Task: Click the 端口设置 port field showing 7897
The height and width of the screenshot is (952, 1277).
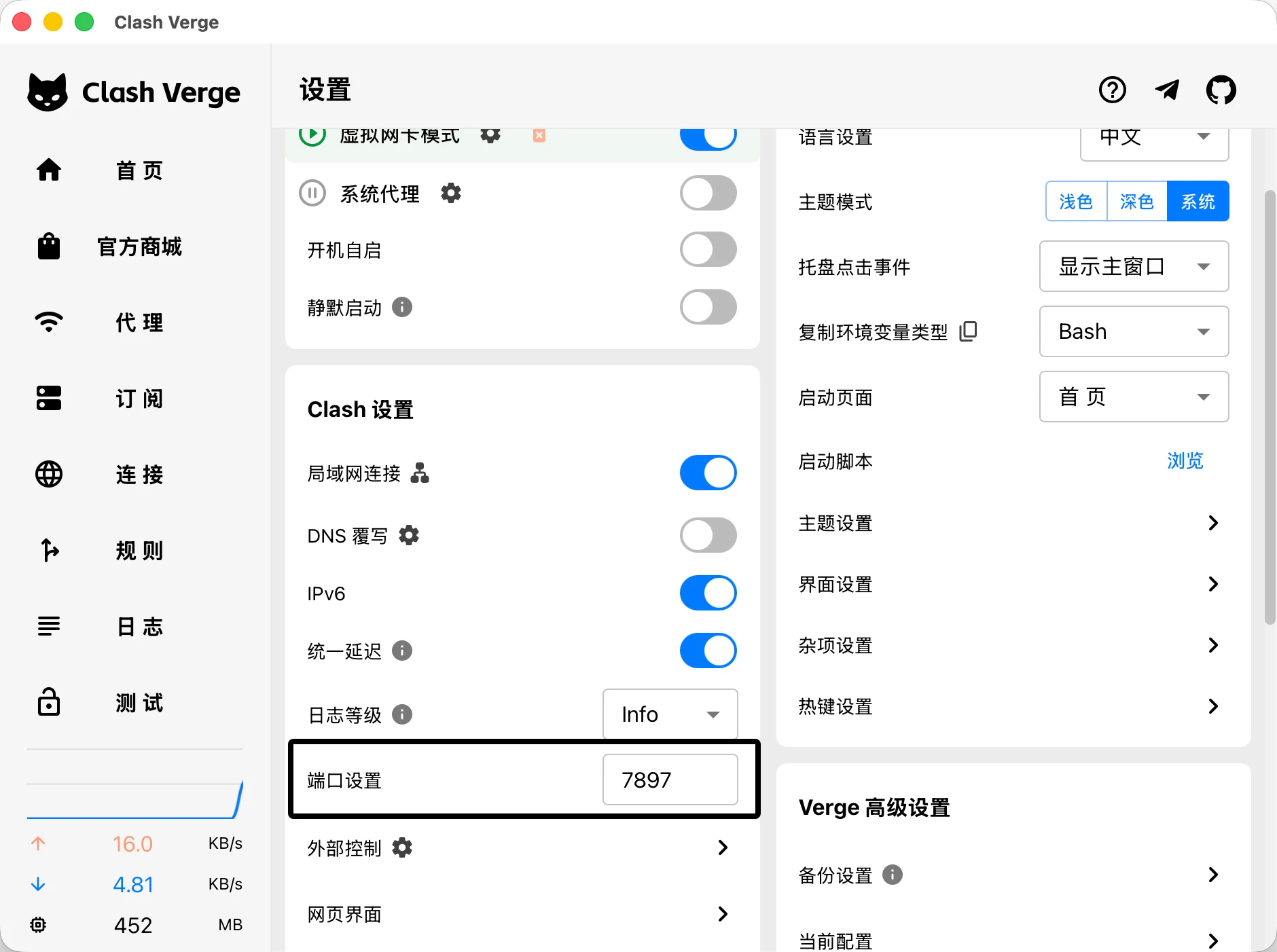Action: click(670, 780)
